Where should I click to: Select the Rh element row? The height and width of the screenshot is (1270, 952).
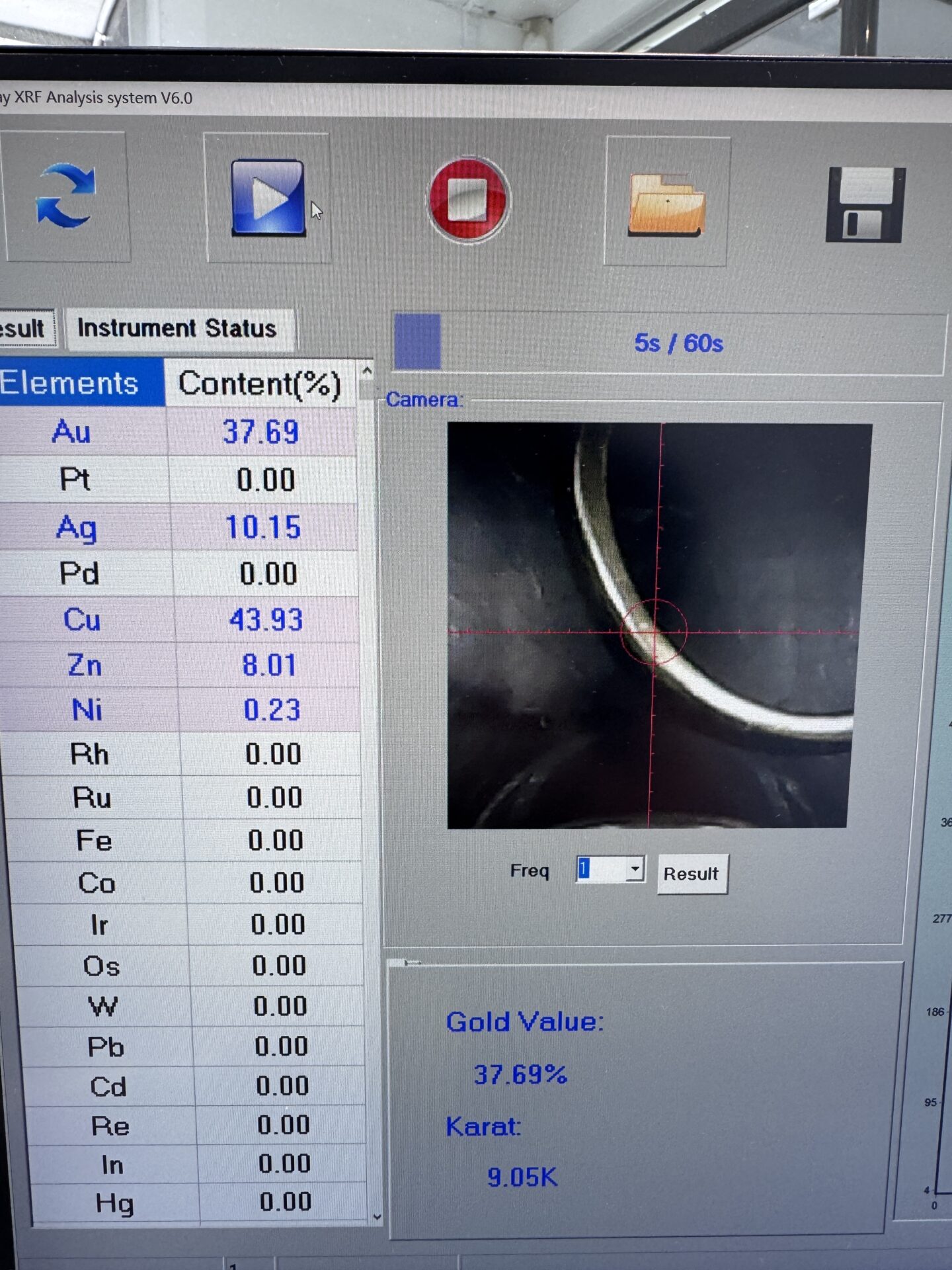182,754
